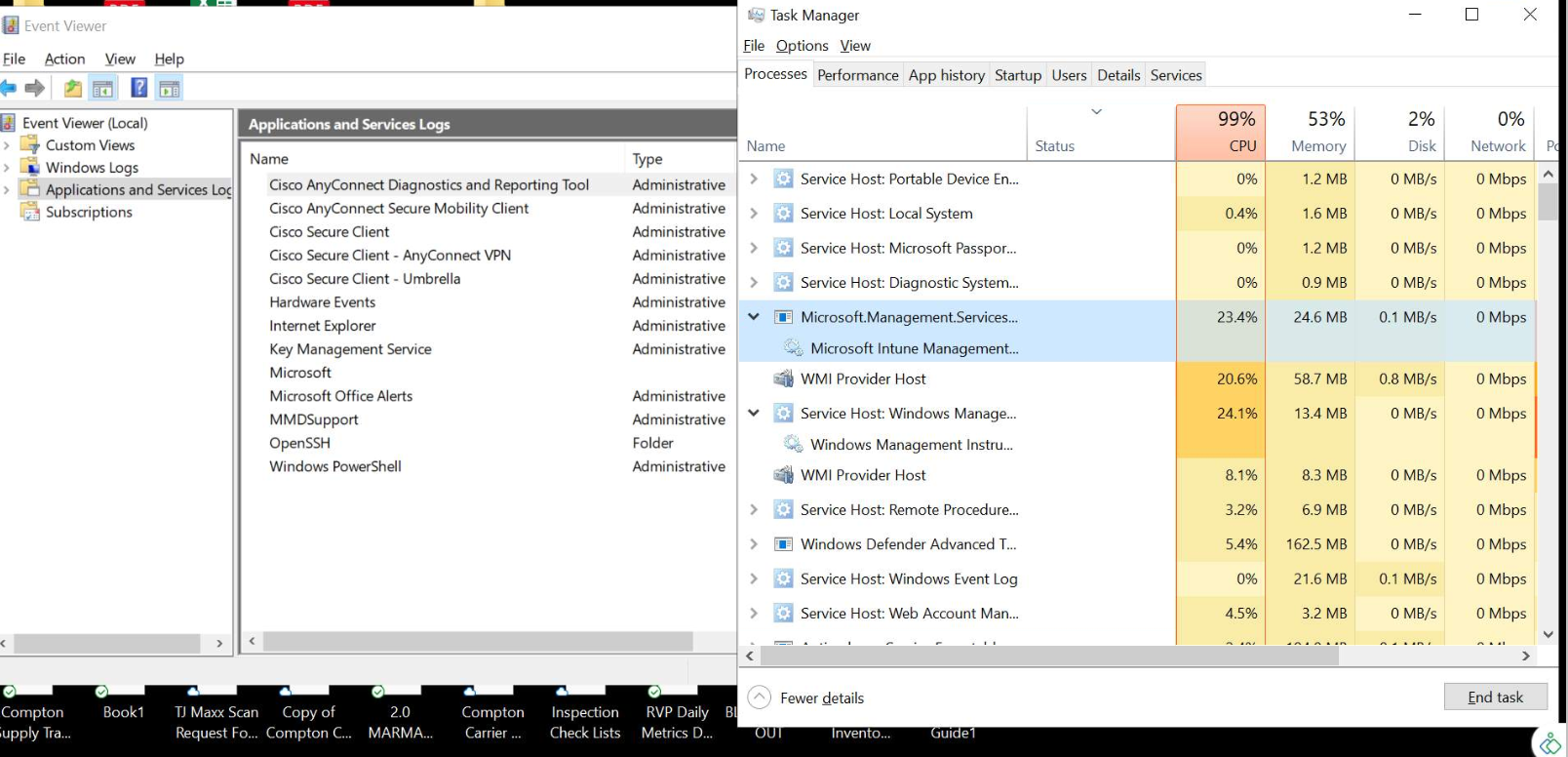This screenshot has width=1568, height=757.
Task: Click the first WMI Provider Host icon
Action: tap(783, 378)
